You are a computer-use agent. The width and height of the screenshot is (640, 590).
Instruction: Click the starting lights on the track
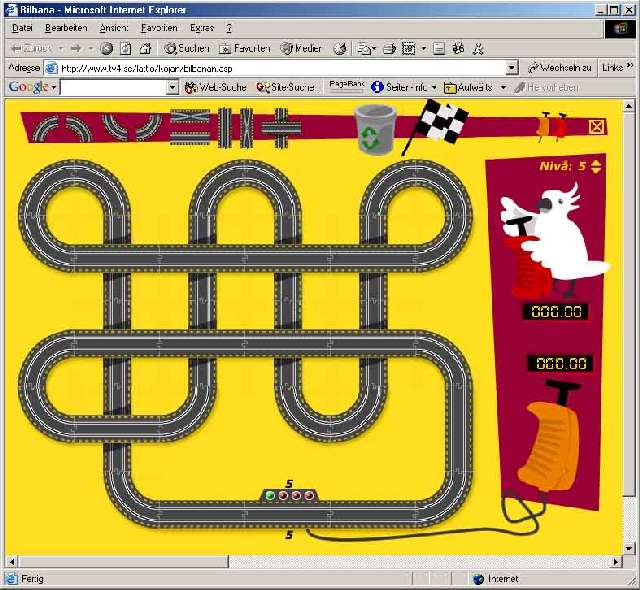pos(290,495)
